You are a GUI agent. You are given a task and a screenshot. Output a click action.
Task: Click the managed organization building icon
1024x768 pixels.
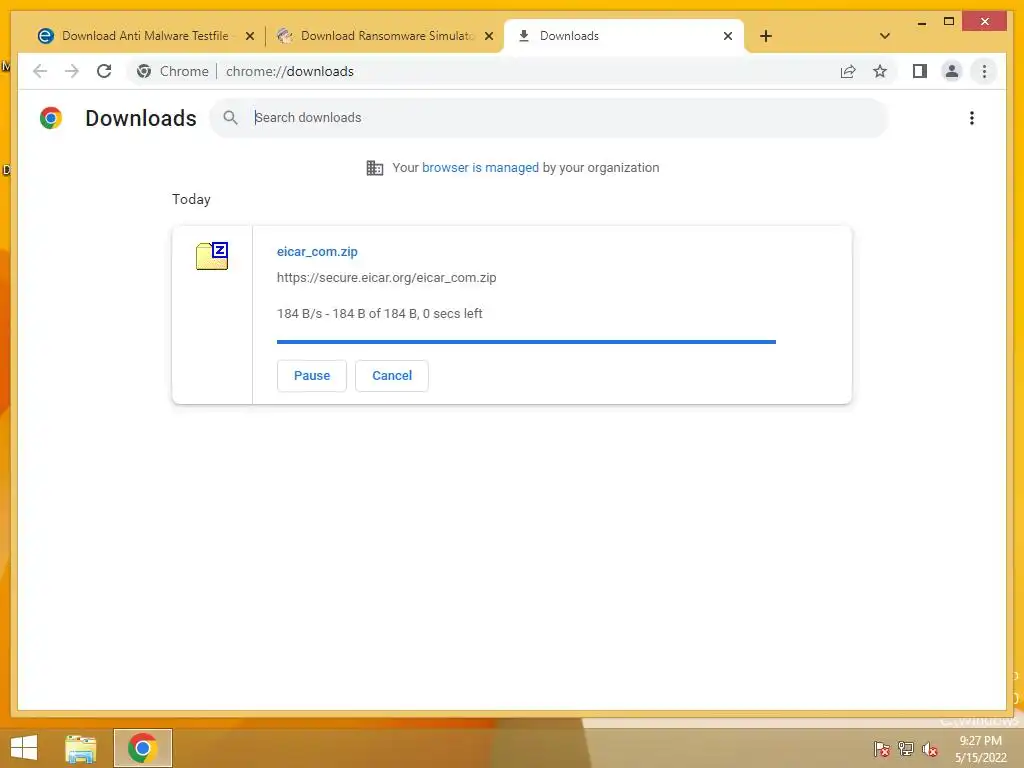(x=375, y=168)
